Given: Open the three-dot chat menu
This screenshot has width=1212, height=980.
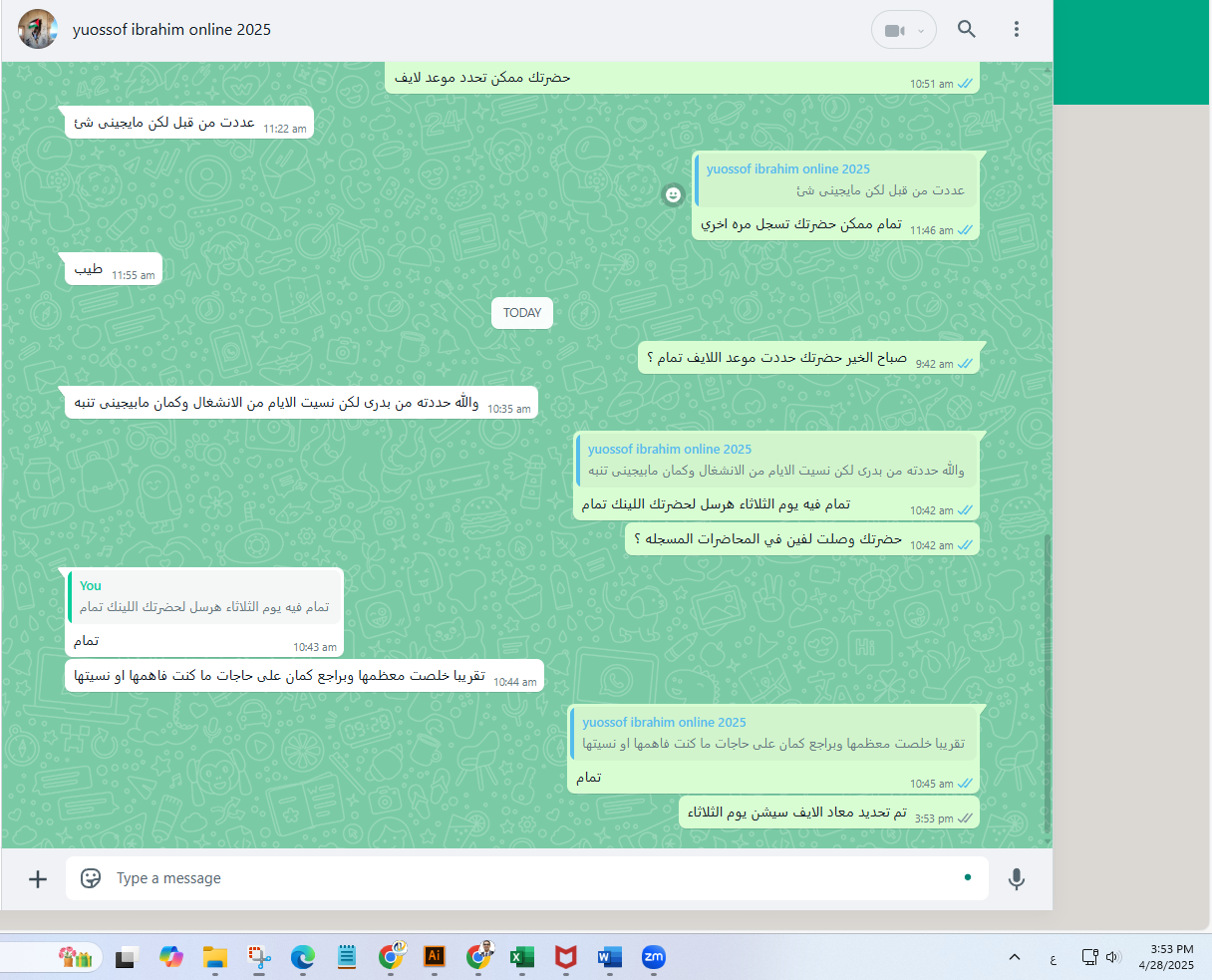Looking at the screenshot, I should click(1017, 29).
